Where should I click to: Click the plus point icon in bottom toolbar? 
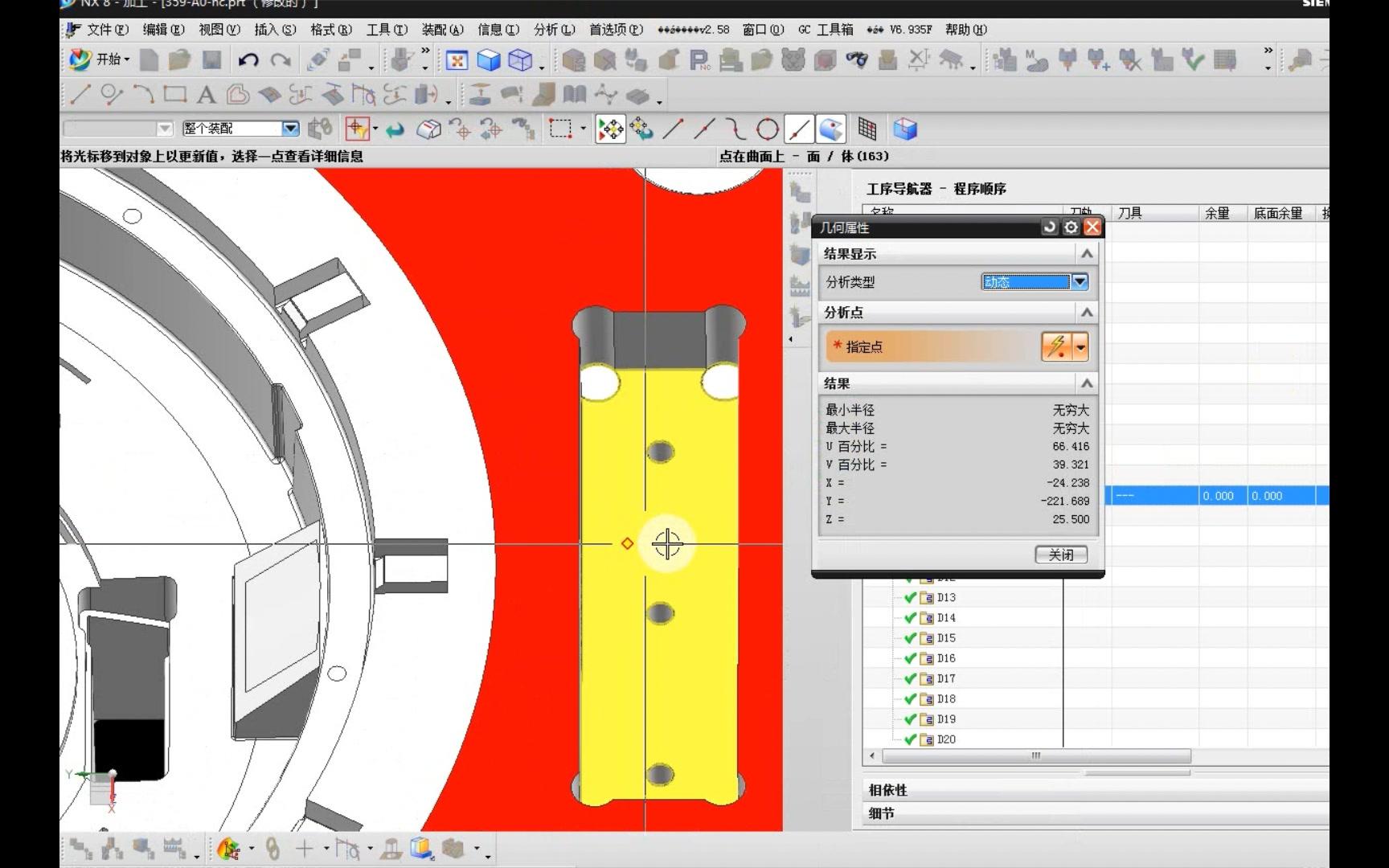(305, 849)
